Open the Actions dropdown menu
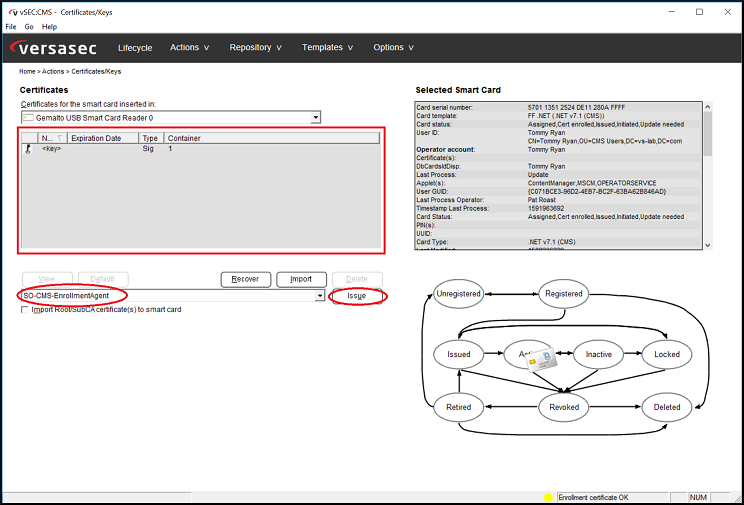Image resolution: width=744 pixels, height=505 pixels. click(x=189, y=47)
